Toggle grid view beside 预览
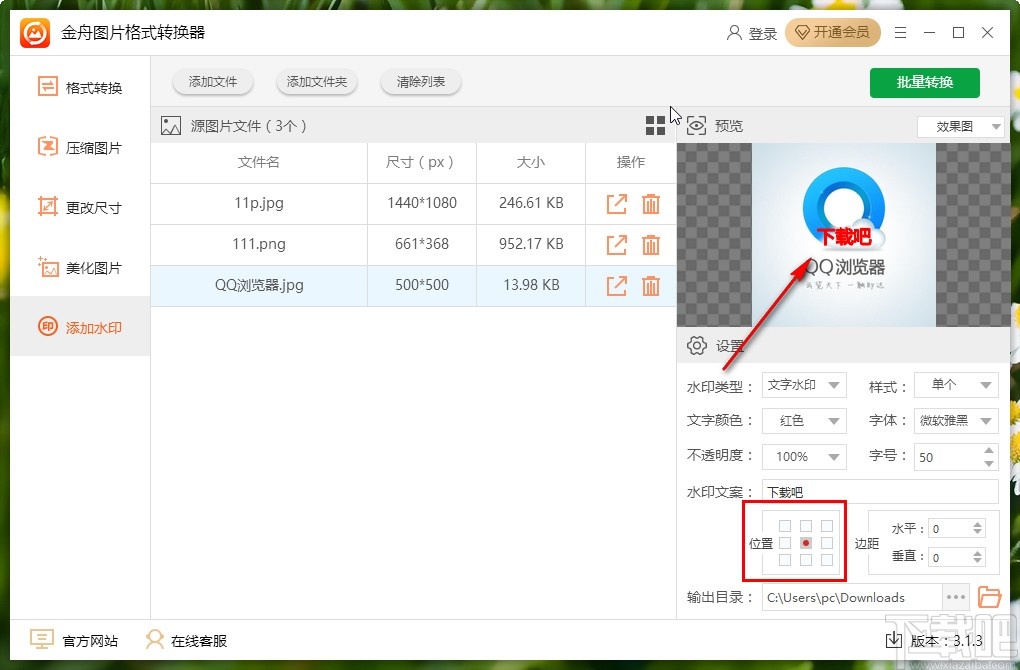The width and height of the screenshot is (1020, 670). click(x=655, y=125)
